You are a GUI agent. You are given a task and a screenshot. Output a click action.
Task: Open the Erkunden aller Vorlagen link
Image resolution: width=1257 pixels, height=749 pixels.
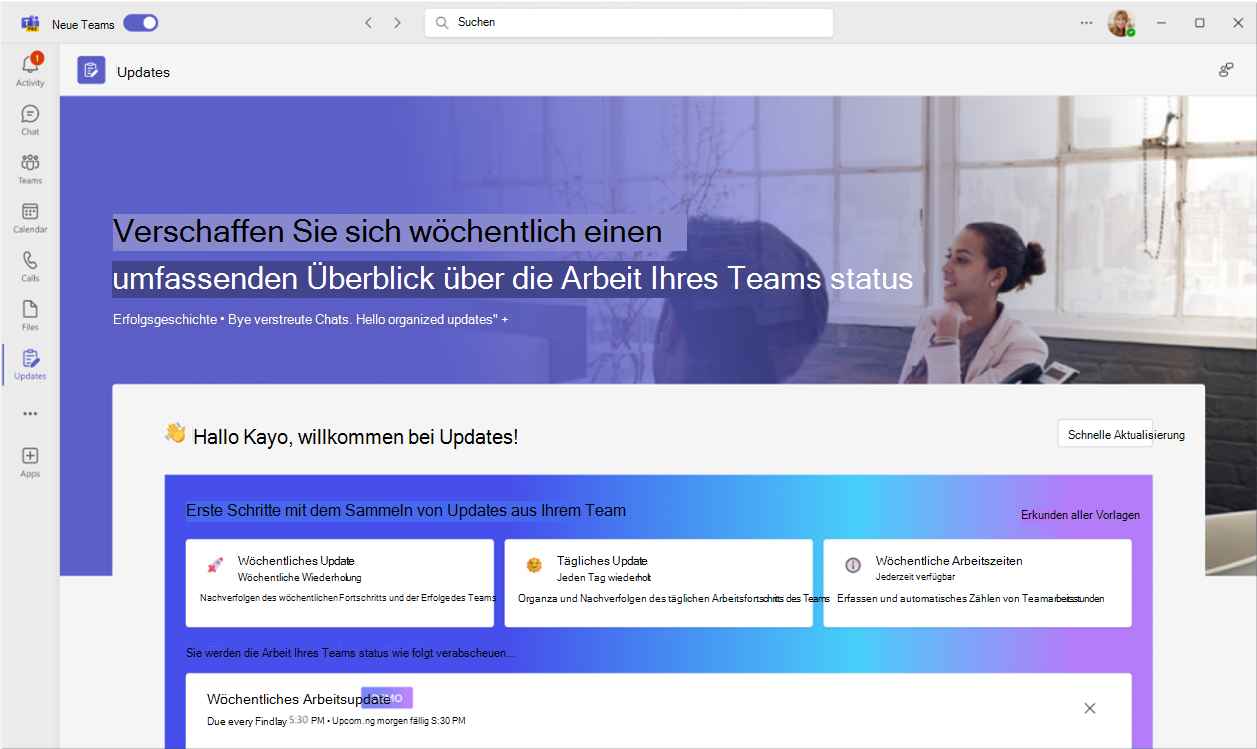[x=1080, y=515]
